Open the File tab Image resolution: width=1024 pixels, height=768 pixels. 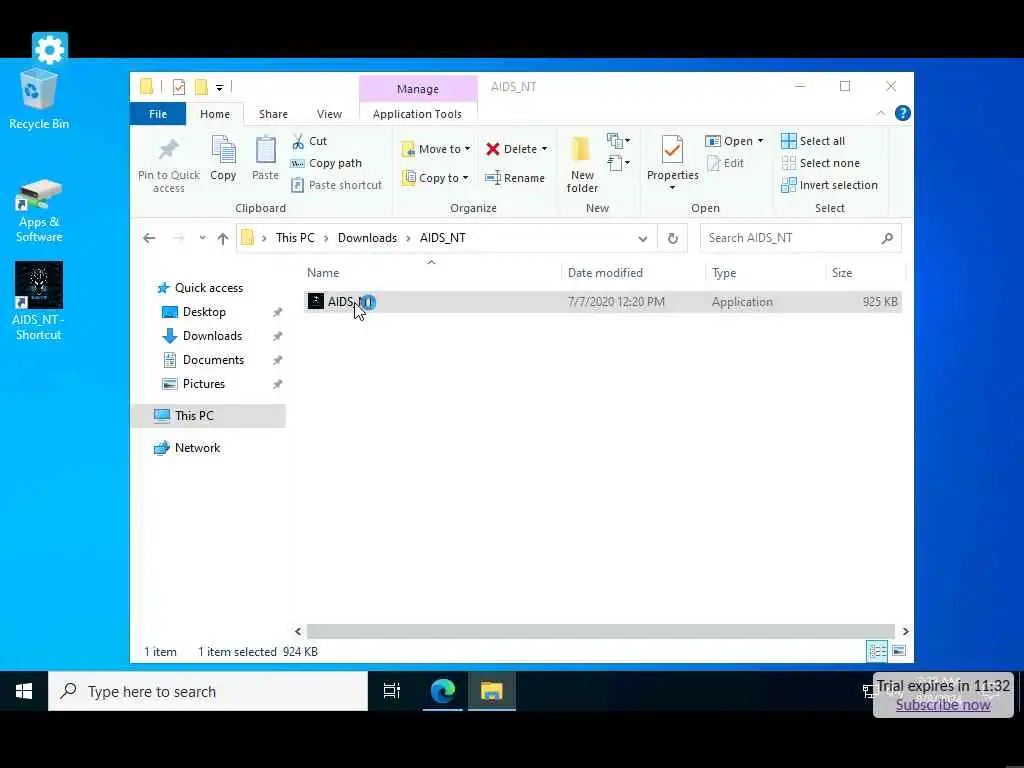[x=158, y=114]
